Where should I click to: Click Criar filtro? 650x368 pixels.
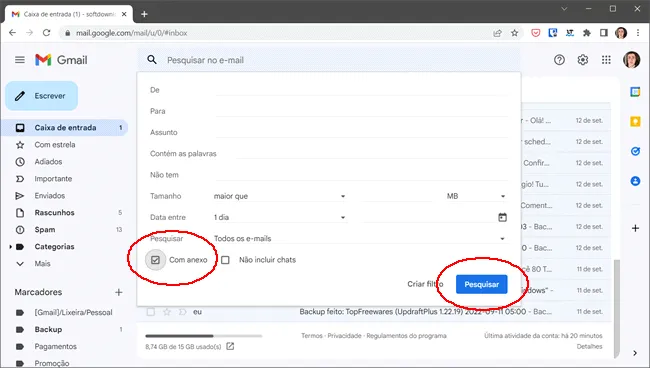point(425,284)
